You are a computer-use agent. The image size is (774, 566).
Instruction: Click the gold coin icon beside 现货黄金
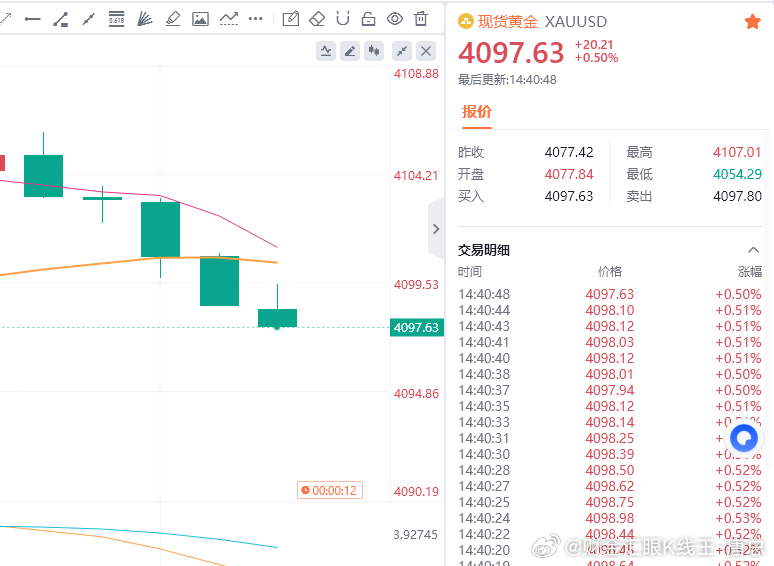point(466,22)
